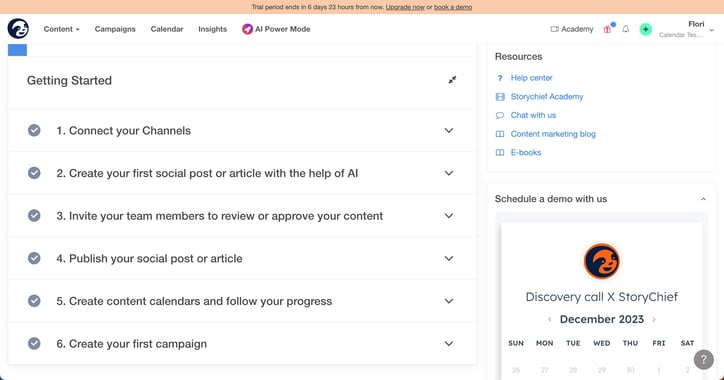Open Calendar in the navbar
This screenshot has height=380, width=724.
coord(167,29)
